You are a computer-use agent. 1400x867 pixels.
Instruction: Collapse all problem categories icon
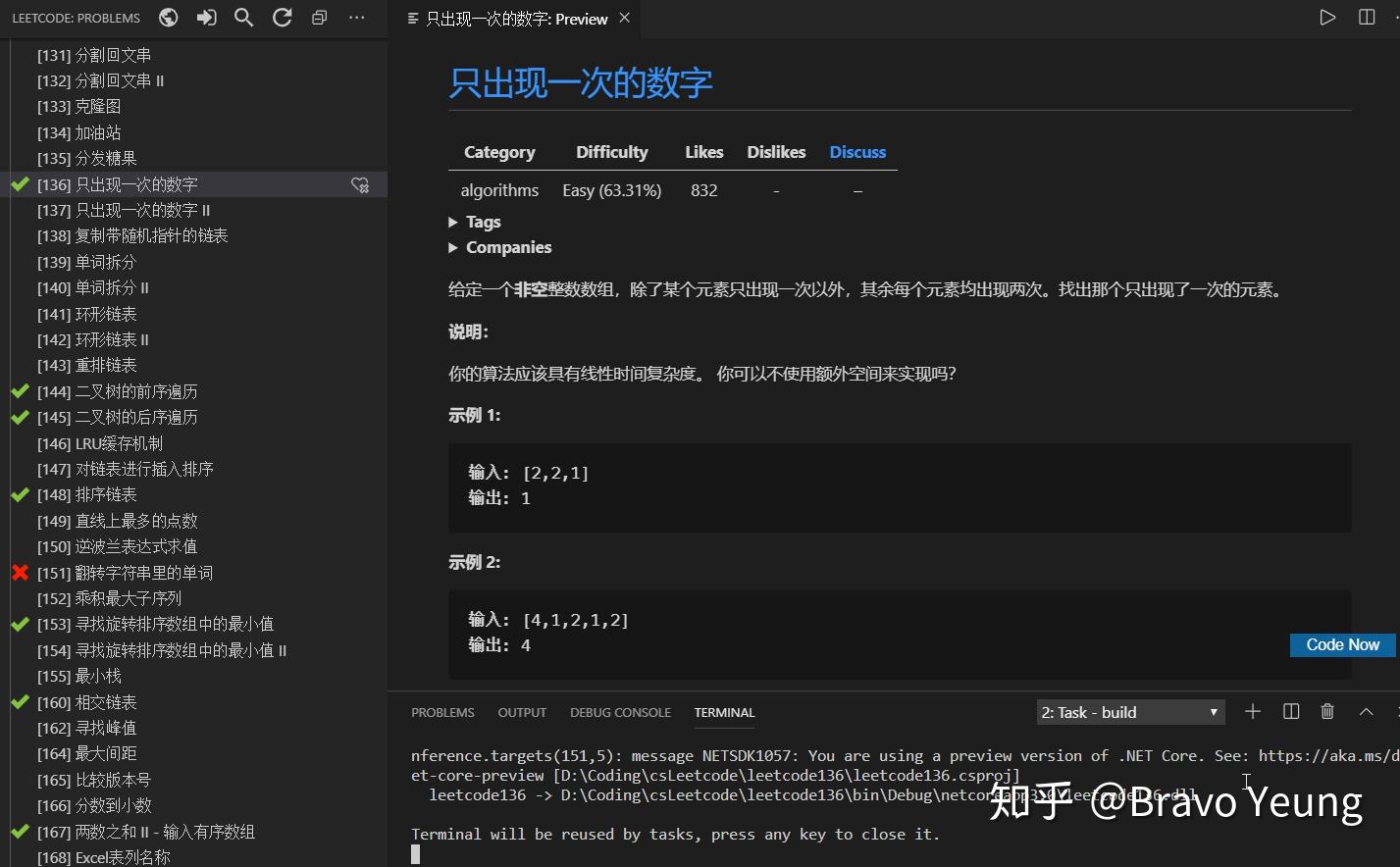click(319, 17)
